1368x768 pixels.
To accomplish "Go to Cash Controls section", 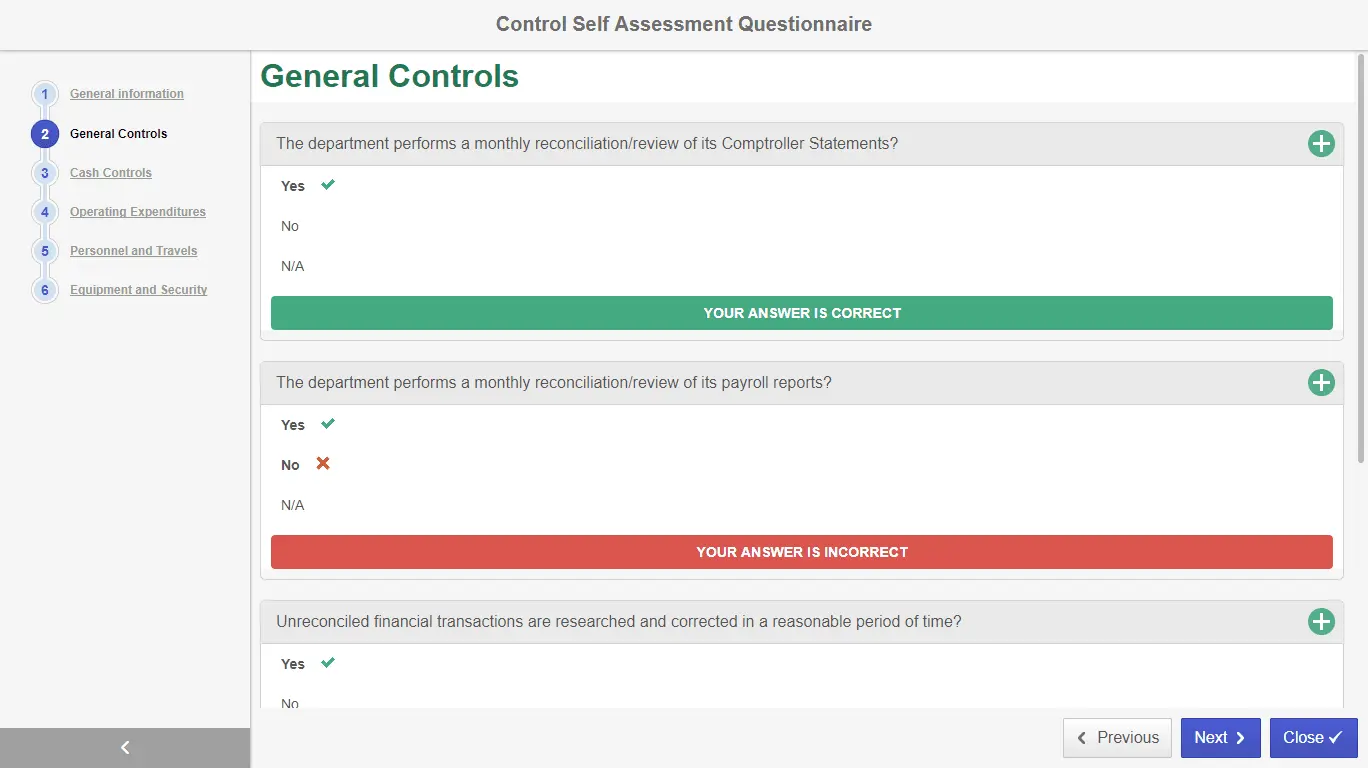I will click(x=111, y=173).
